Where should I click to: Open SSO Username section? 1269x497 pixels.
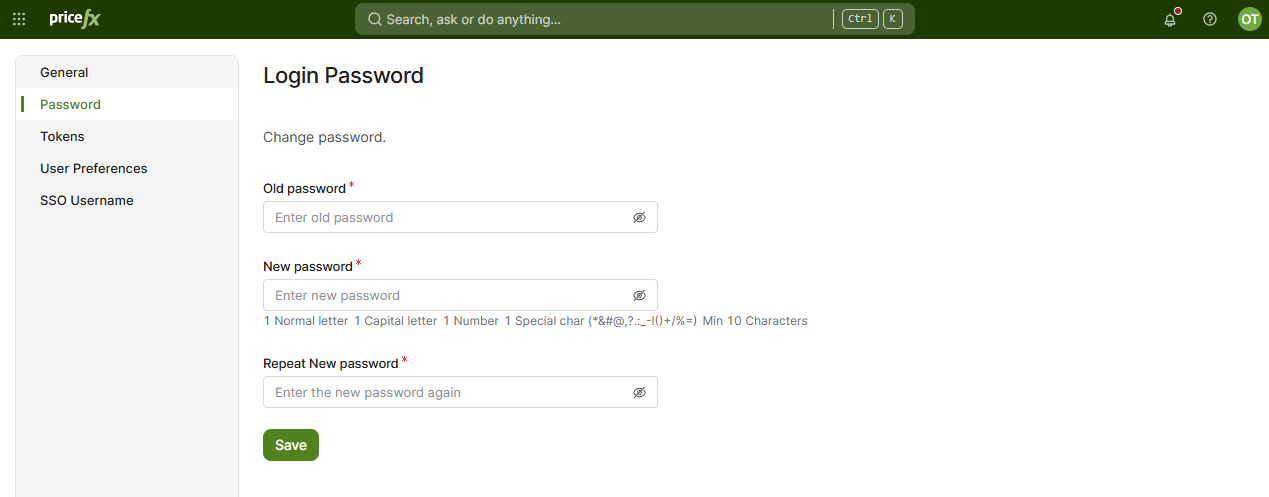point(127,200)
